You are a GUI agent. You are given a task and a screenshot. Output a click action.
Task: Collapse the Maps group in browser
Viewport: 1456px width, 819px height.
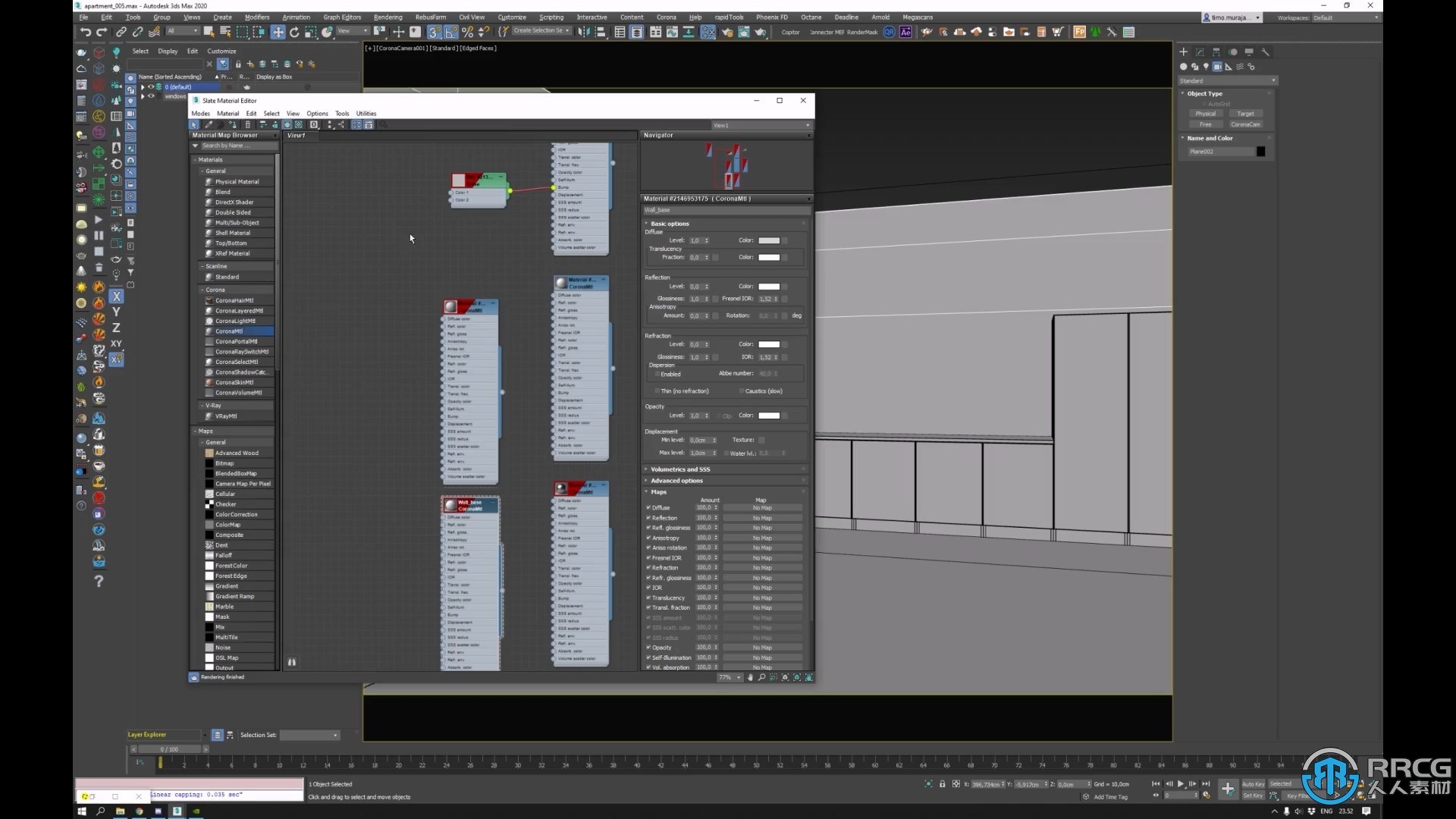[194, 431]
